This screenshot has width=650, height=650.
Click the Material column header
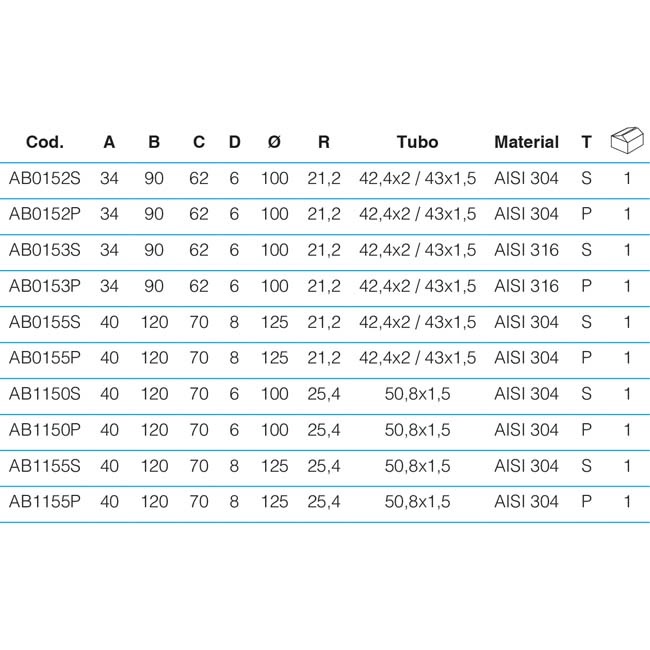526,142
